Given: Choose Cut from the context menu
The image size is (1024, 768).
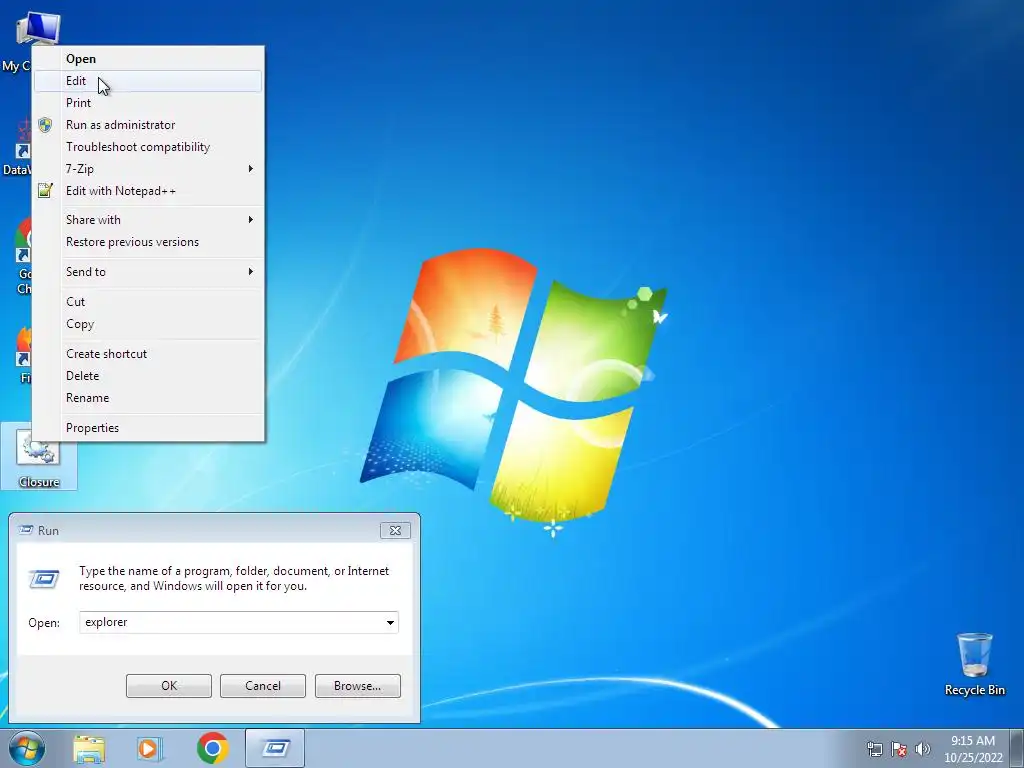Looking at the screenshot, I should 148,302.
